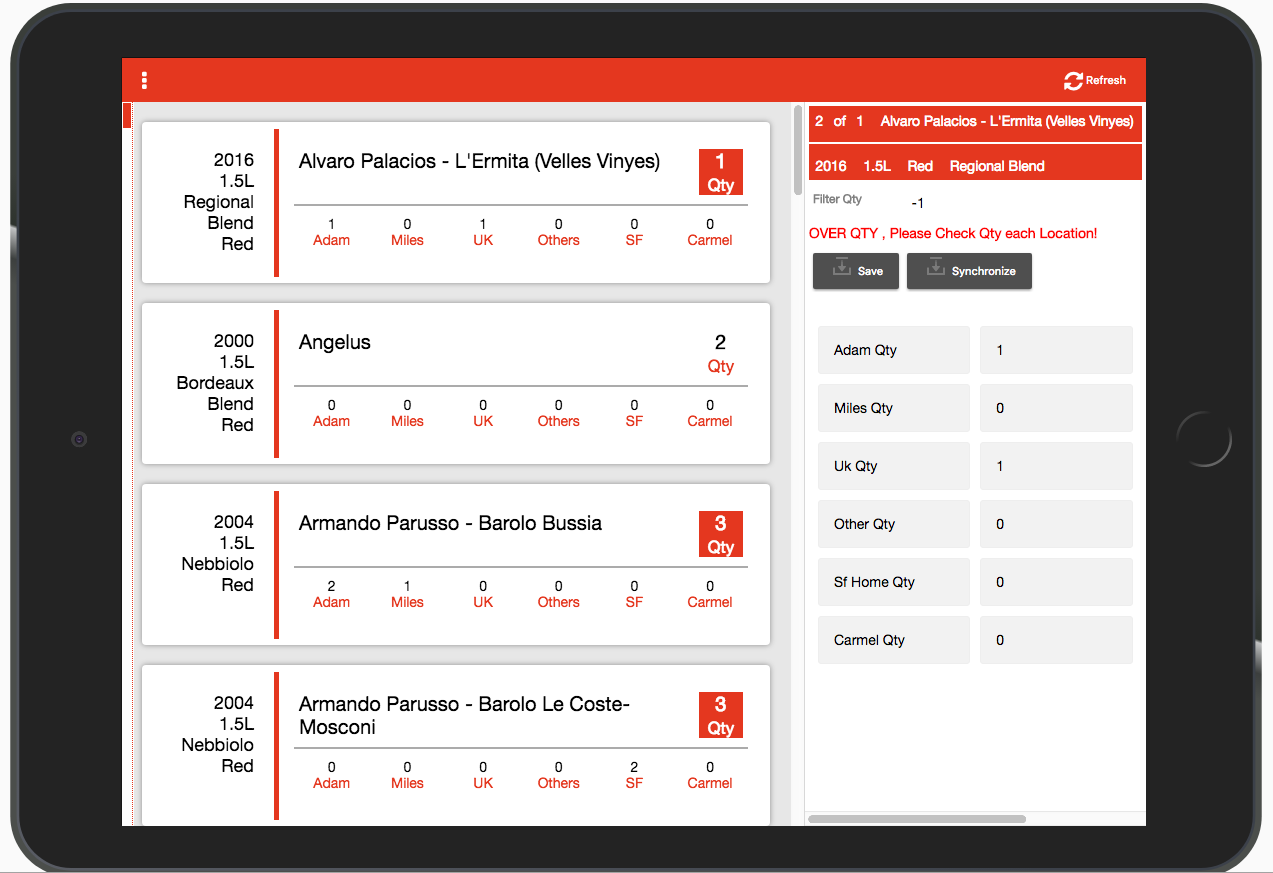Select the Miles link under Barolo Bussia
Image resolution: width=1273 pixels, height=873 pixels.
(x=407, y=602)
